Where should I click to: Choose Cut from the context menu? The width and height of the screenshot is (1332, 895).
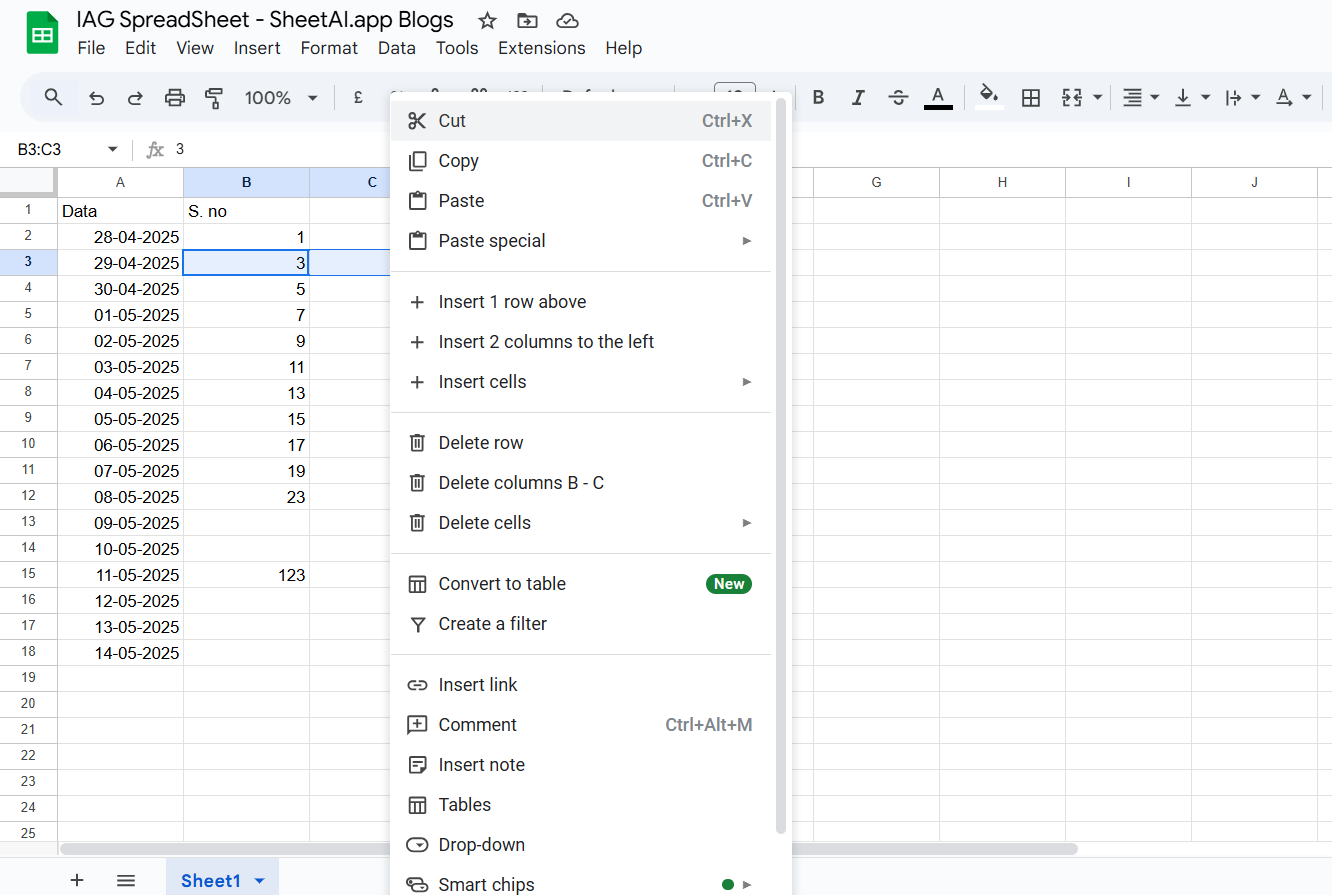coord(581,121)
